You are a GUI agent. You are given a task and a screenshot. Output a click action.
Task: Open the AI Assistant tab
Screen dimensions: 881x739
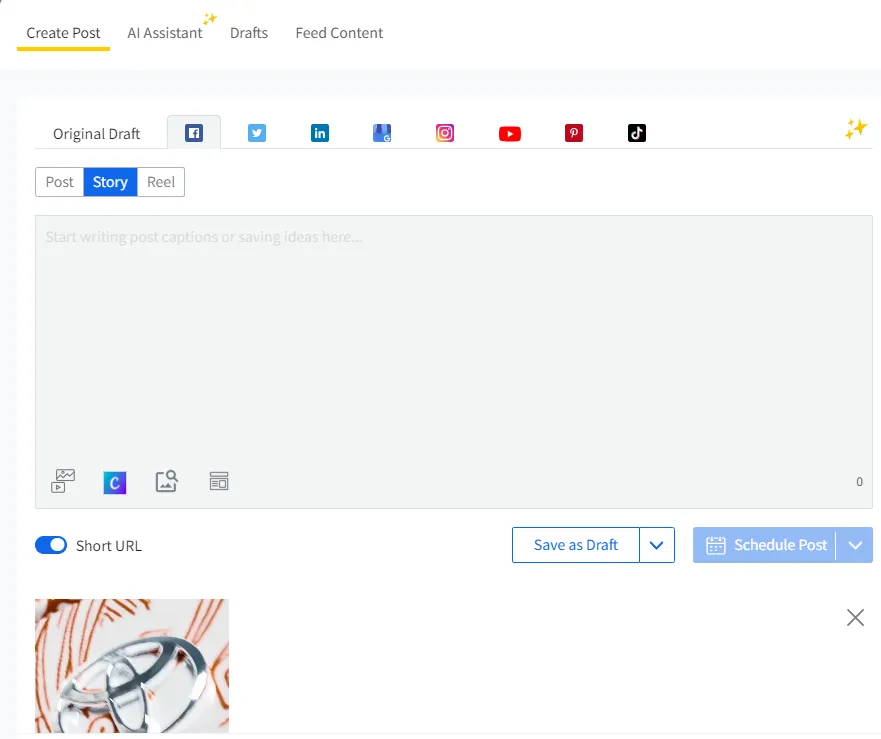coord(165,33)
